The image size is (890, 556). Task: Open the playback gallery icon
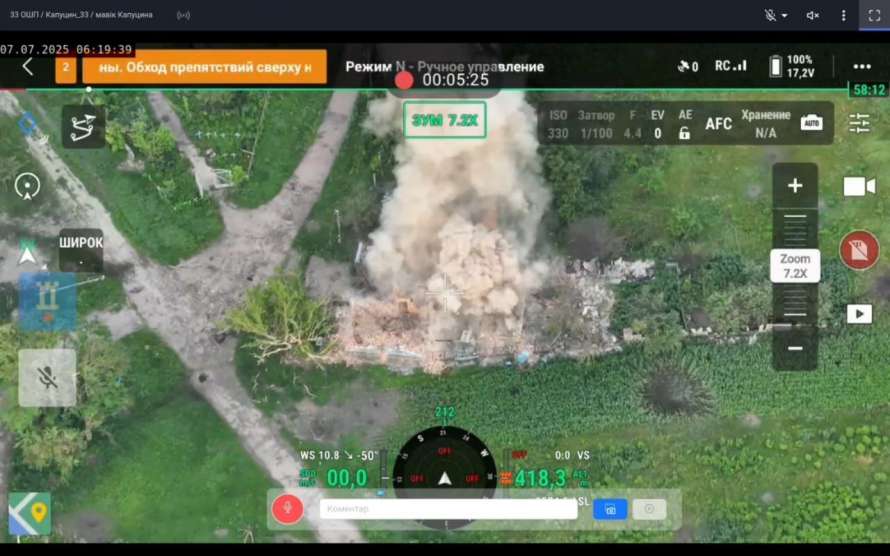point(859,314)
